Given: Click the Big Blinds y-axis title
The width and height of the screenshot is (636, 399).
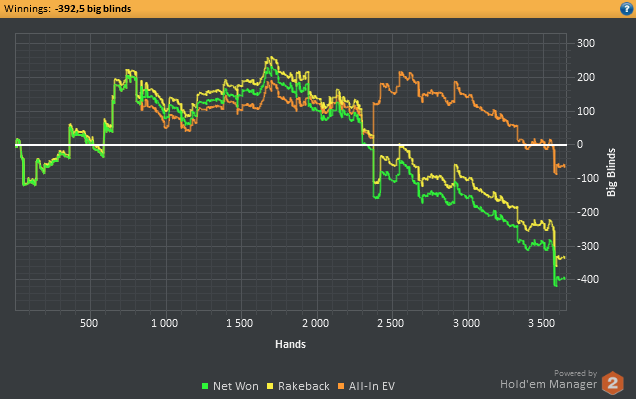Looking at the screenshot, I should click(x=611, y=172).
